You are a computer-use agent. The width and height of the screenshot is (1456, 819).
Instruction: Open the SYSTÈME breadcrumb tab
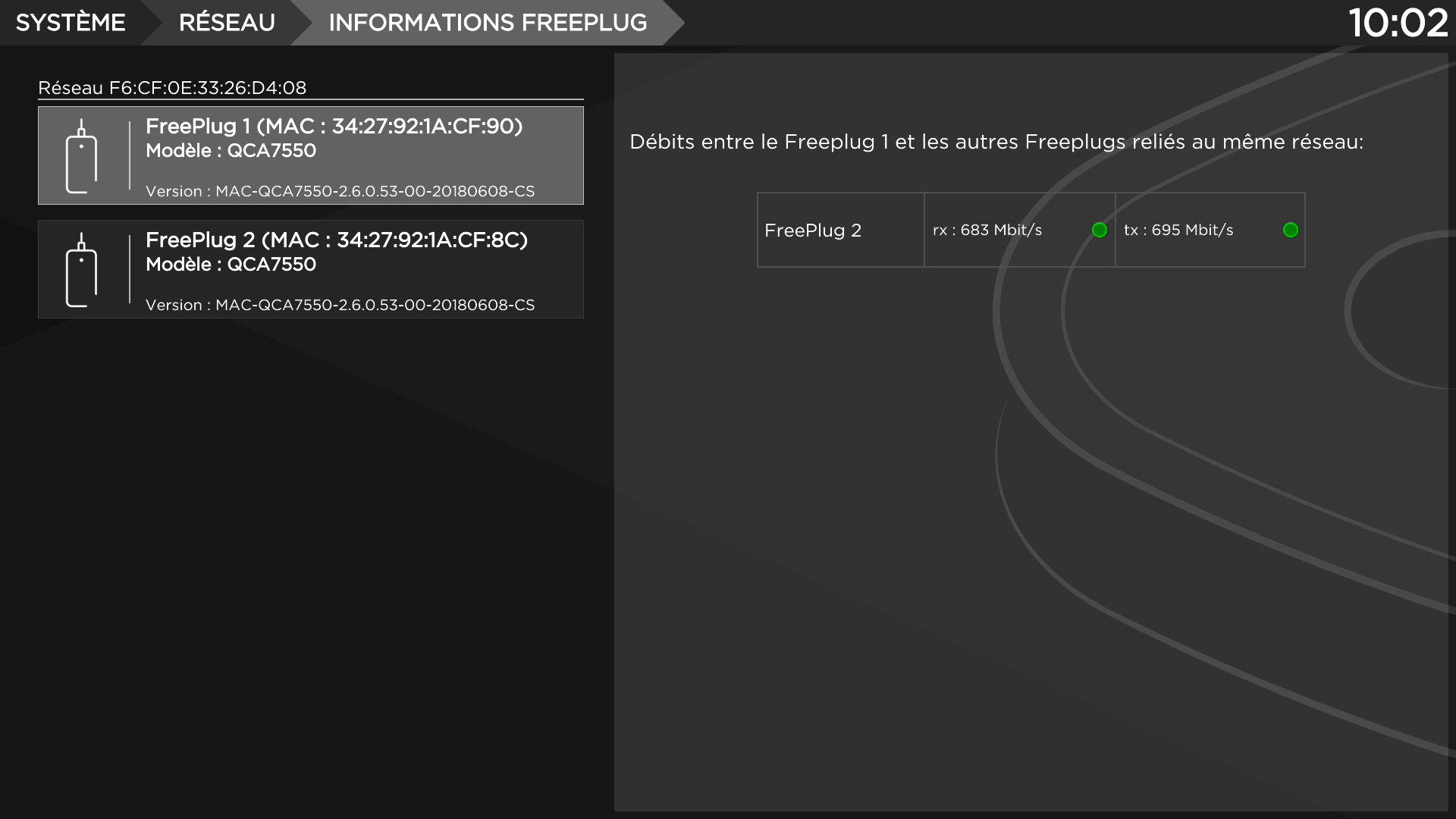point(71,23)
